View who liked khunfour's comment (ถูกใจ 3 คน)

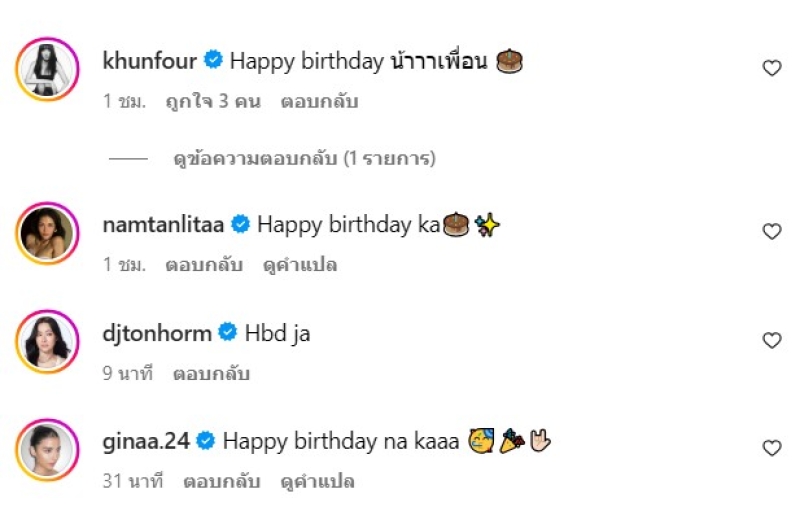click(213, 102)
